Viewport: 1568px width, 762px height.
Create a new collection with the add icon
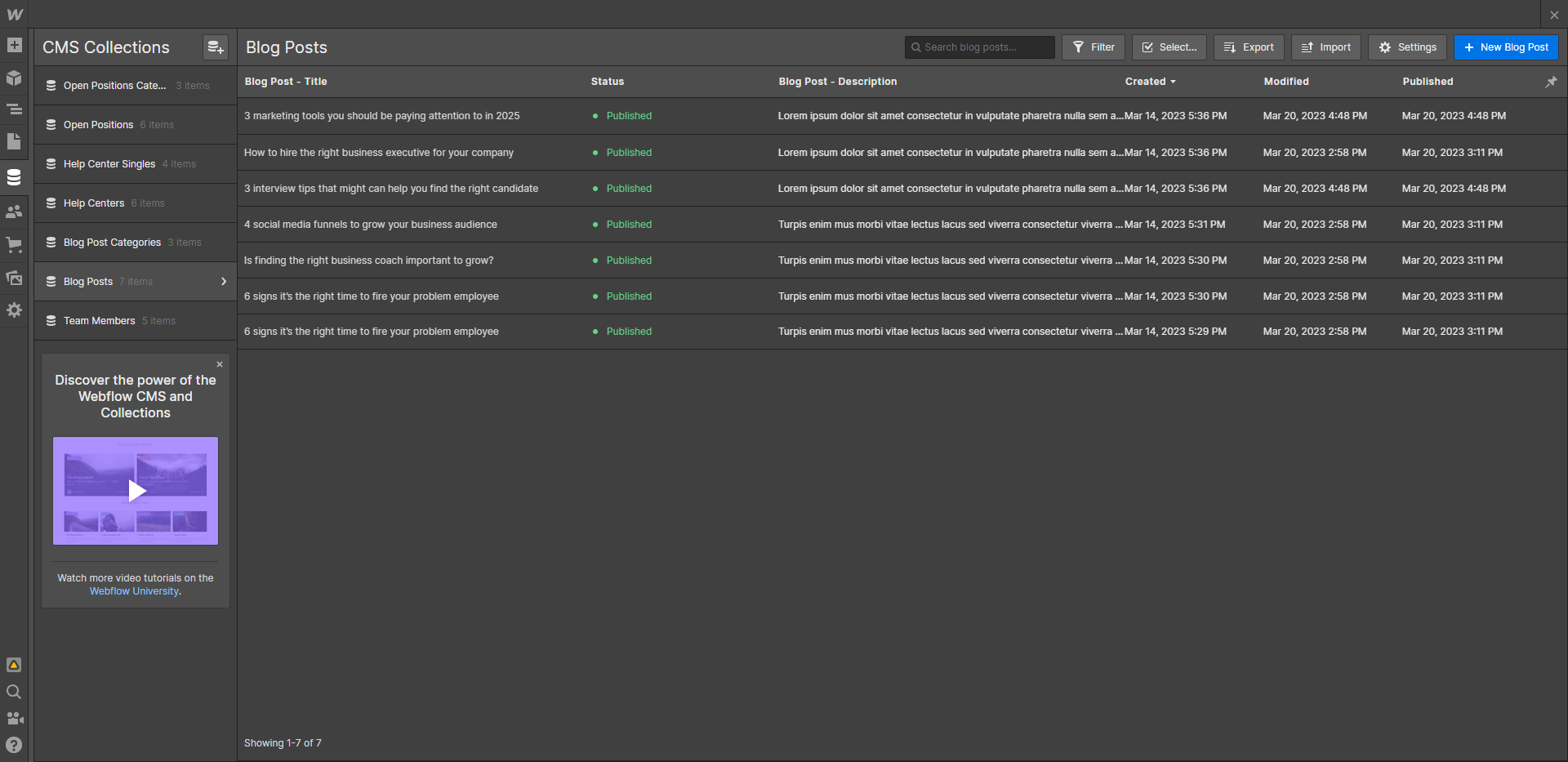point(215,47)
